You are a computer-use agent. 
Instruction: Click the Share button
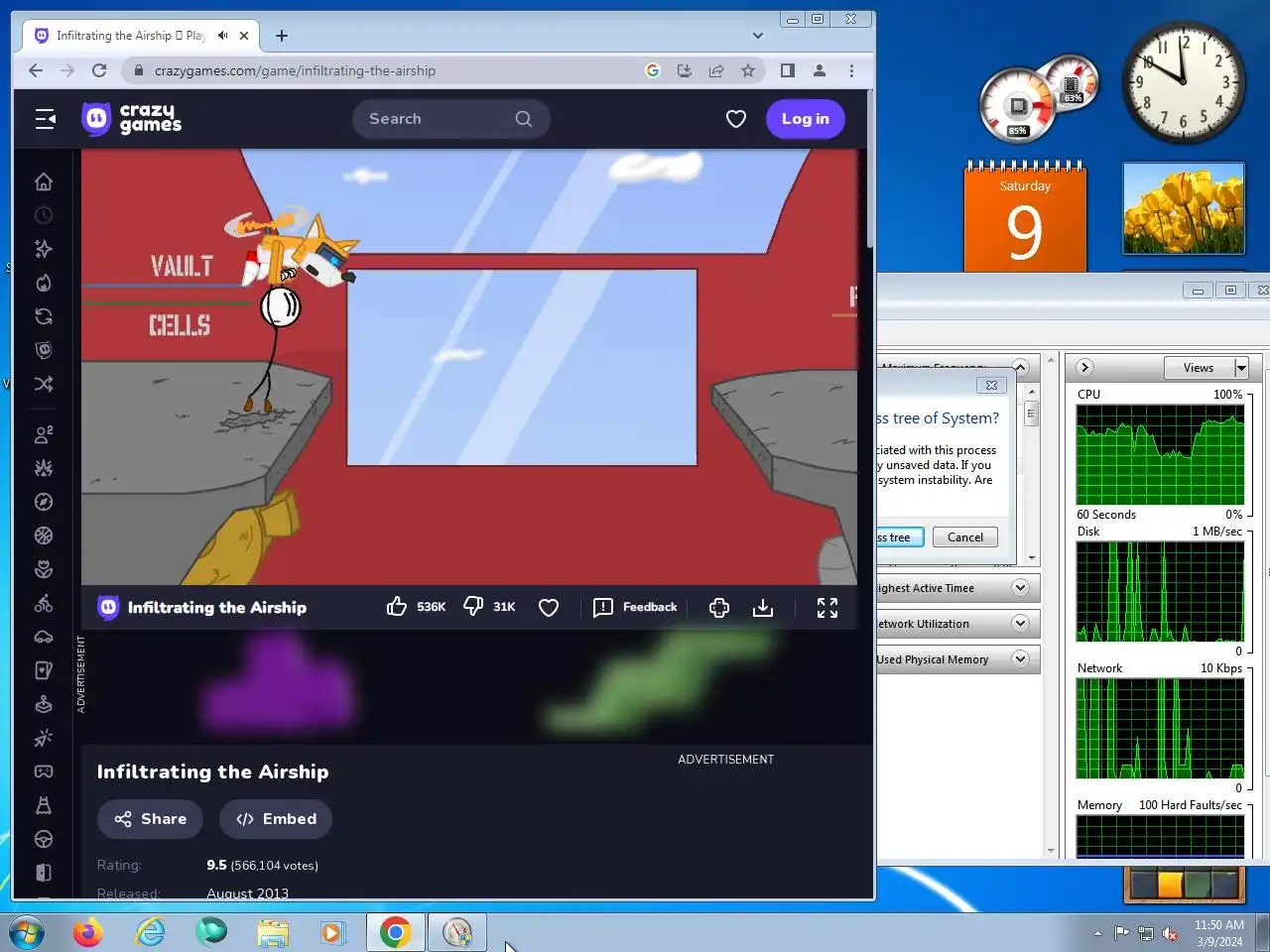click(x=150, y=819)
